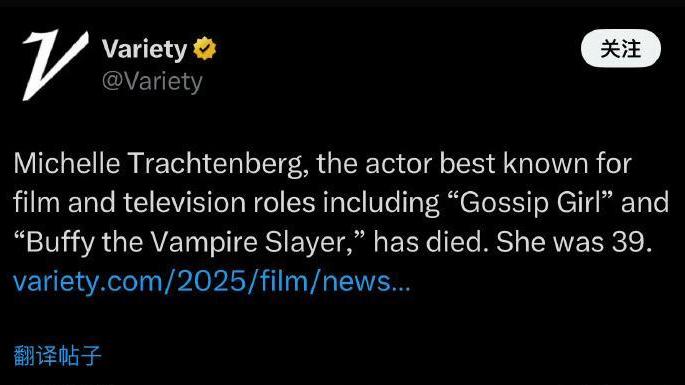This screenshot has width=685, height=385.
Task: Click the word "Slayer" in the post
Action: pos(309,243)
